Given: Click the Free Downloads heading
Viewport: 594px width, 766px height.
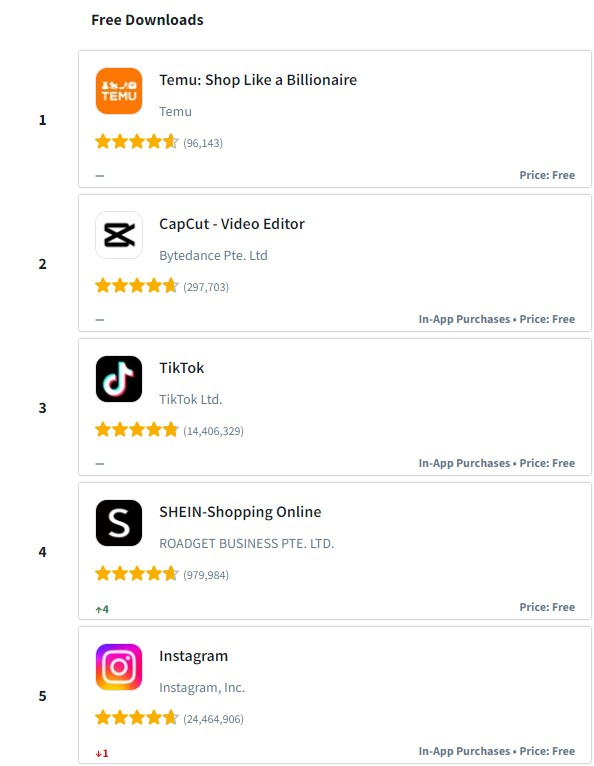Looking at the screenshot, I should click(148, 20).
